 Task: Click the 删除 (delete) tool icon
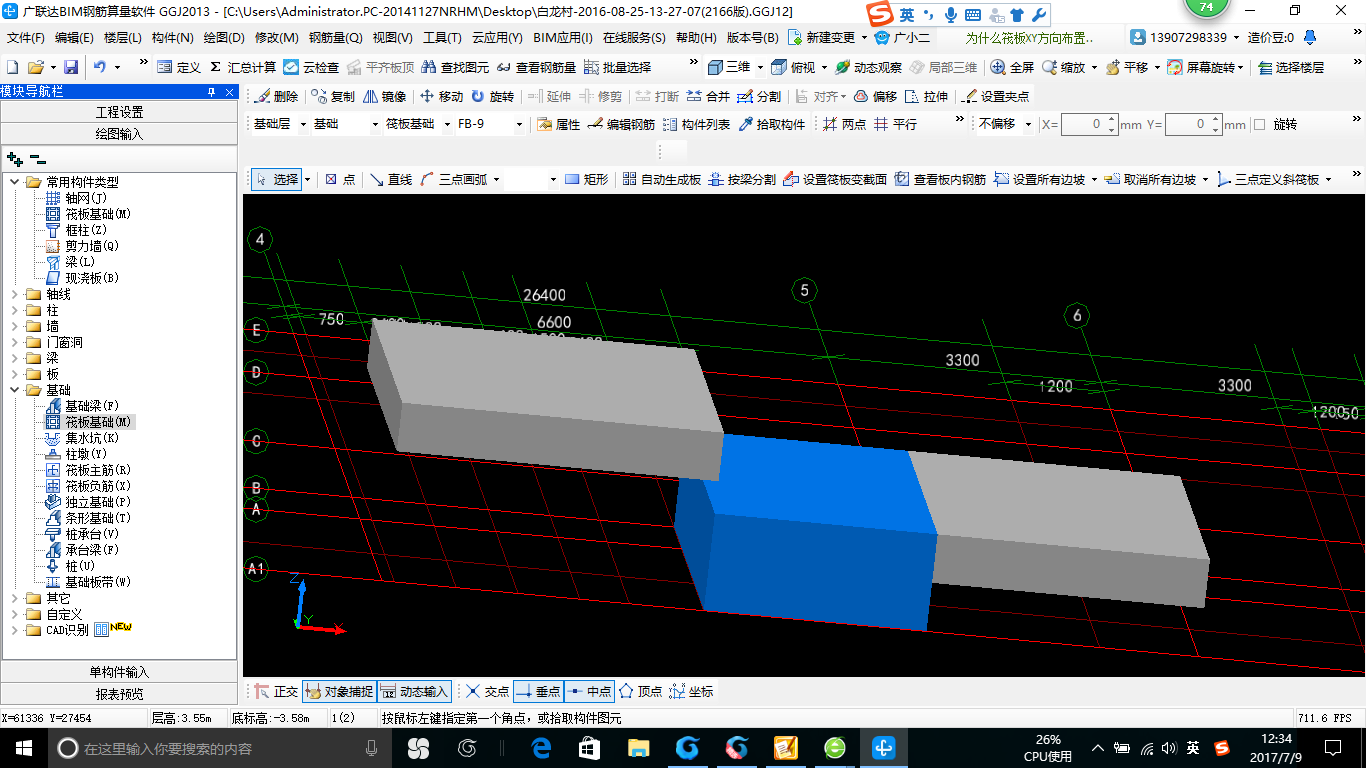pyautogui.click(x=275, y=97)
